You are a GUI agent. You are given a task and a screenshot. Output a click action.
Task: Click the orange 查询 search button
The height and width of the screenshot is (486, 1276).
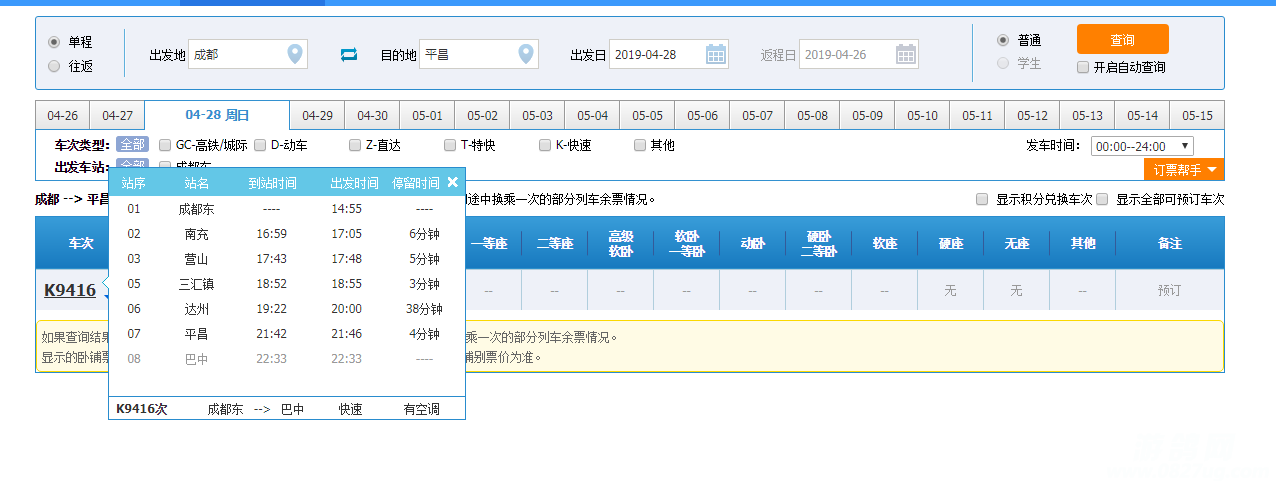pos(1122,40)
